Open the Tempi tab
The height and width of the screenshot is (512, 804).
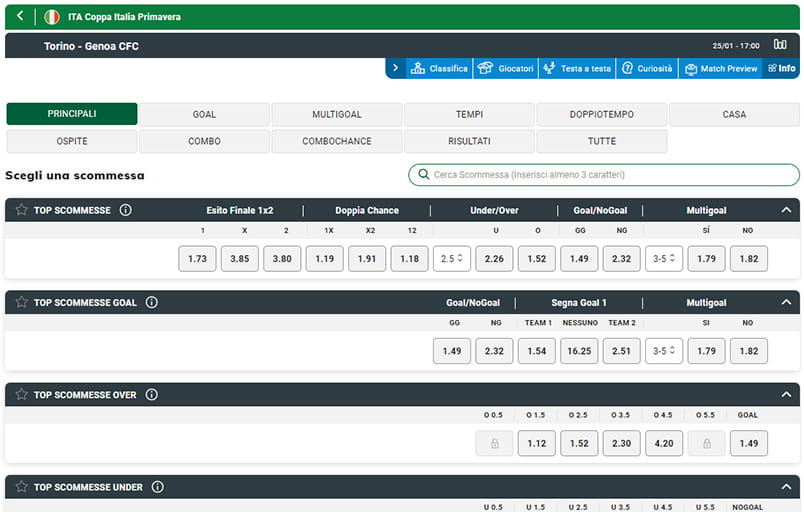pos(469,114)
